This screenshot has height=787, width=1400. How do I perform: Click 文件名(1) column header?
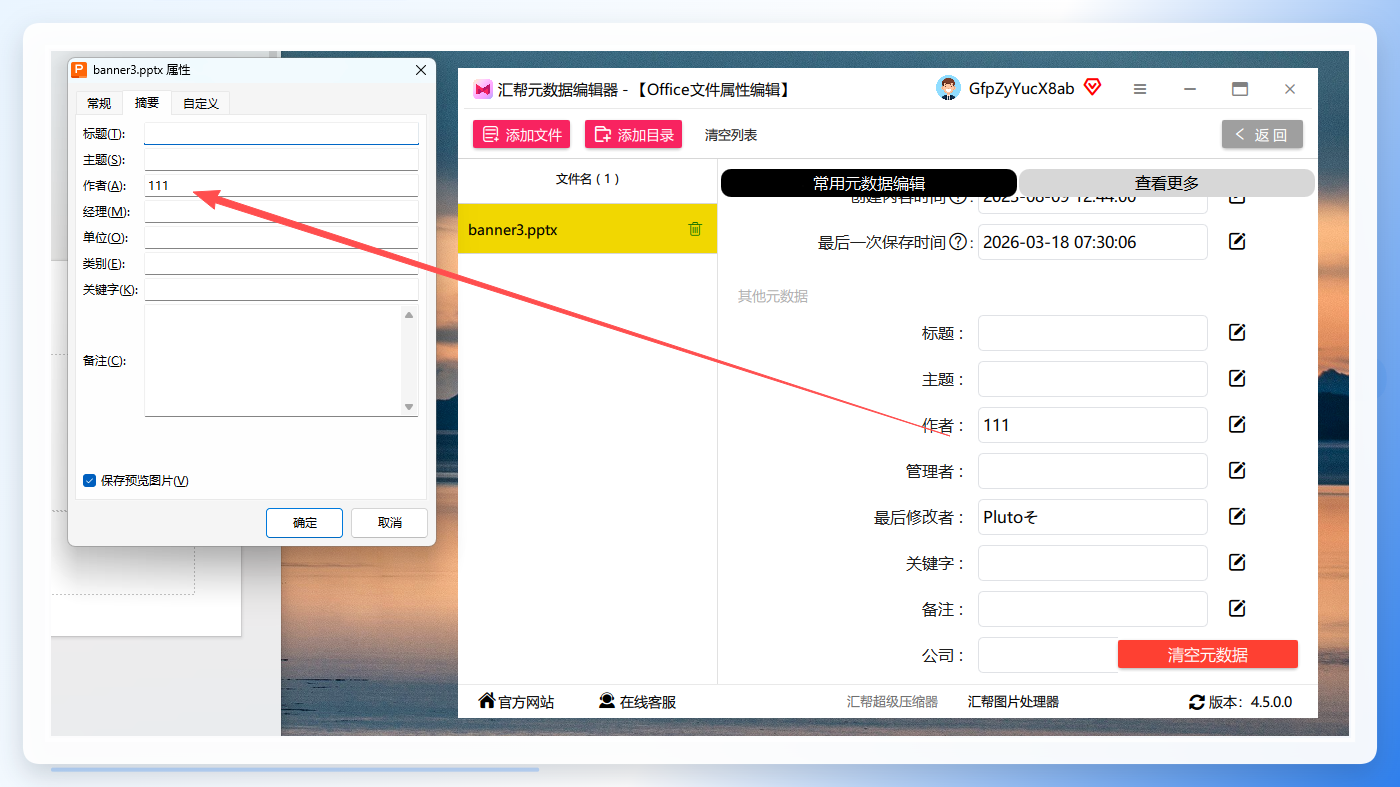(x=587, y=179)
